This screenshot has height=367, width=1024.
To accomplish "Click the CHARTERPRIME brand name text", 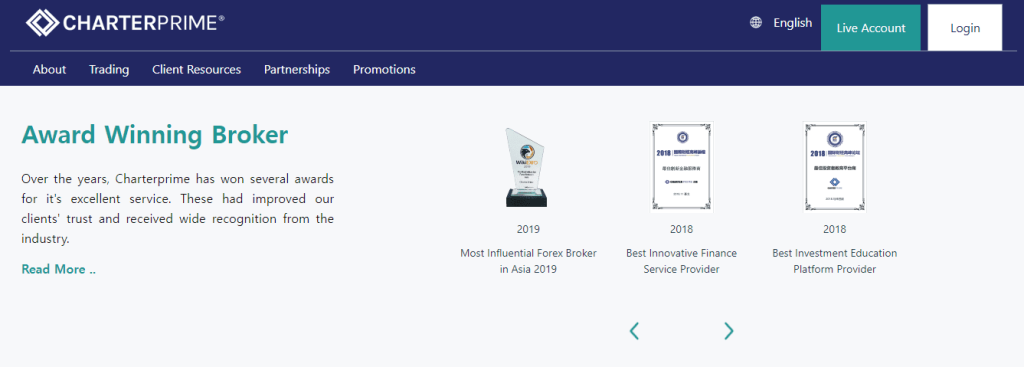I will [x=144, y=24].
